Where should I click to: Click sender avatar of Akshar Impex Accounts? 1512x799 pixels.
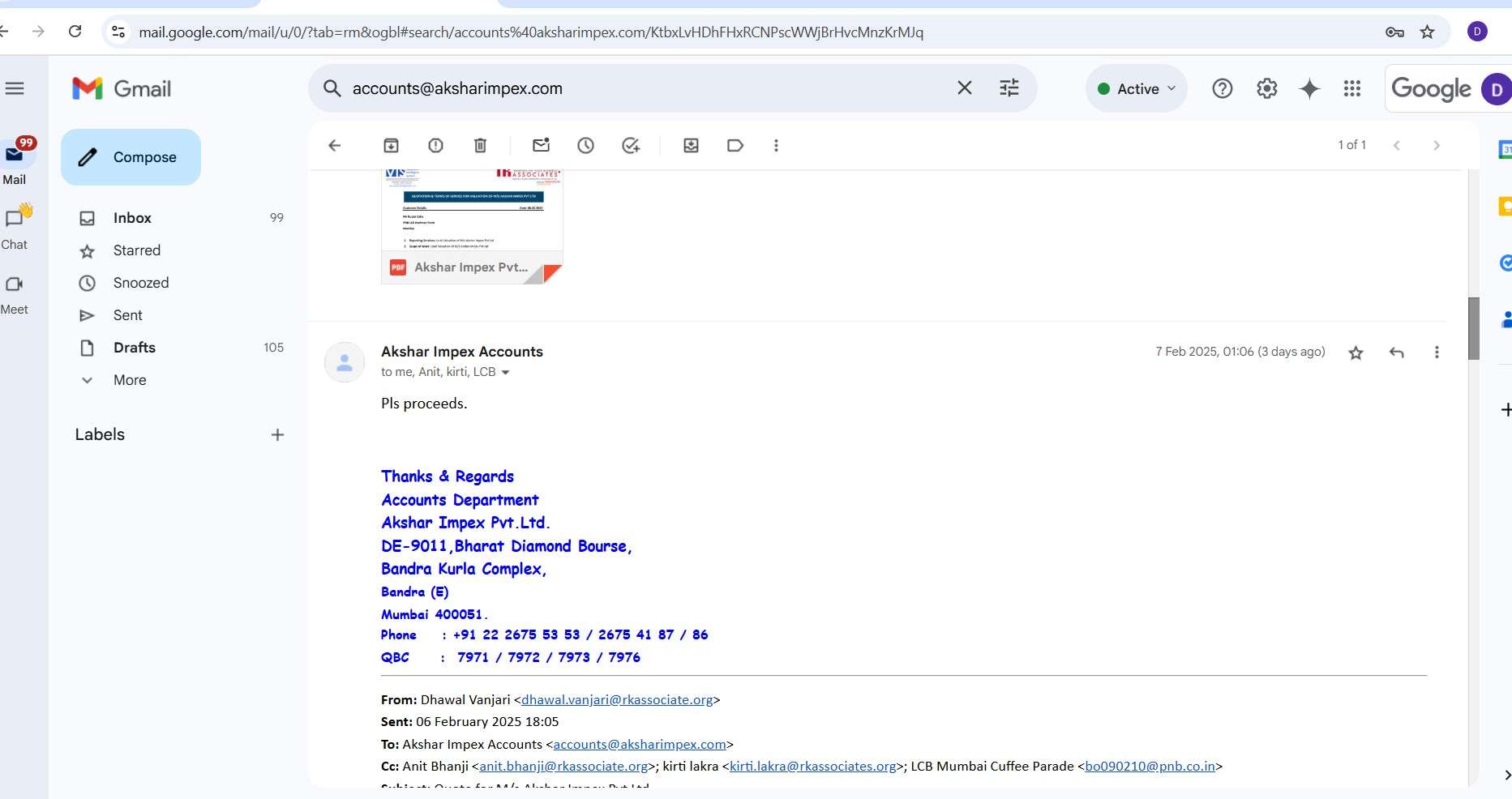[345, 361]
